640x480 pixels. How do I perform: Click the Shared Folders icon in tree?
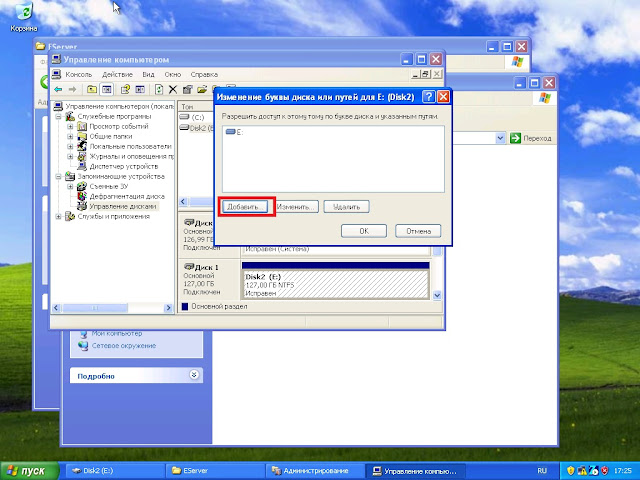(82, 136)
